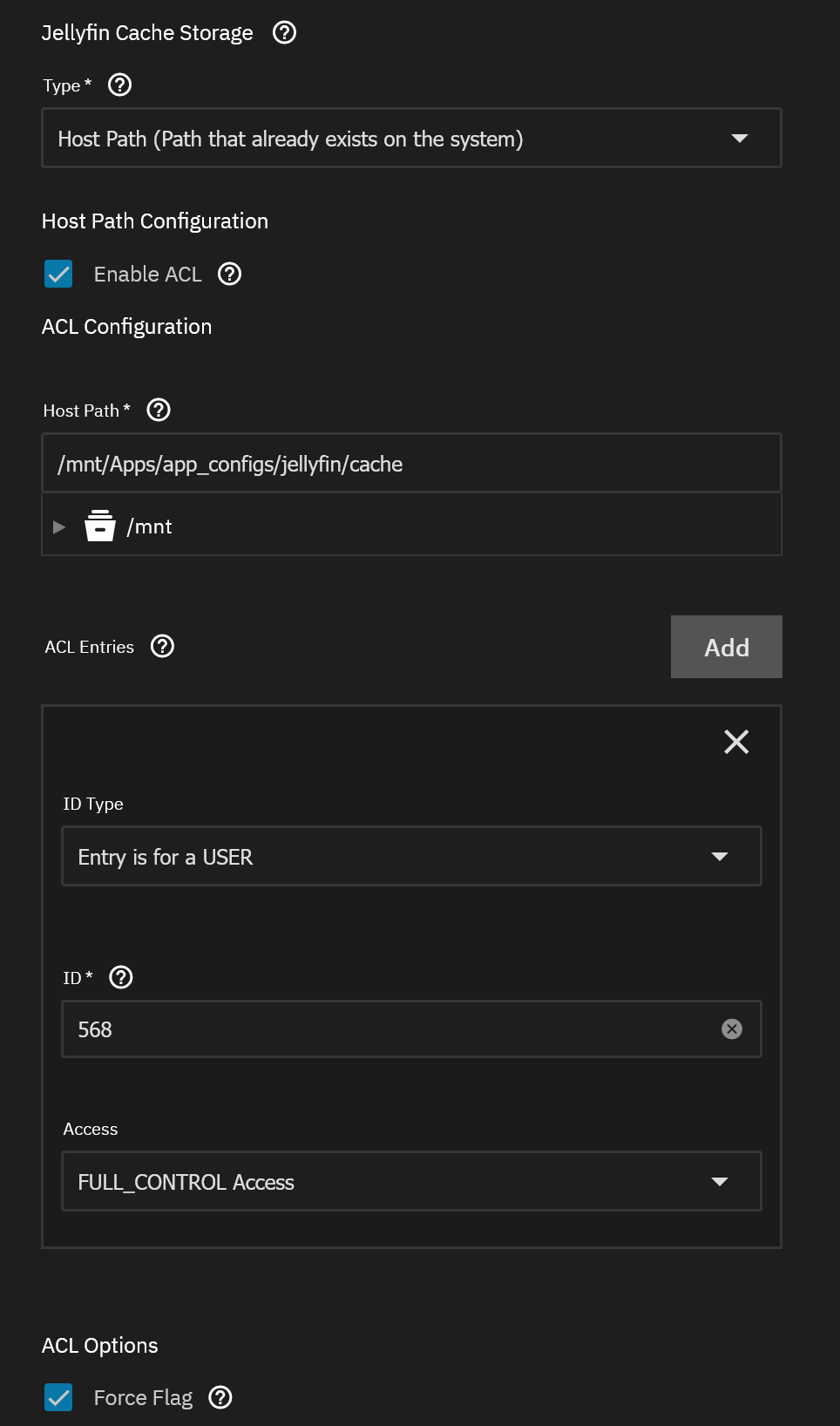Screen dimensions: 840x1426
Task: Click into the Host Path text field
Action: (411, 464)
